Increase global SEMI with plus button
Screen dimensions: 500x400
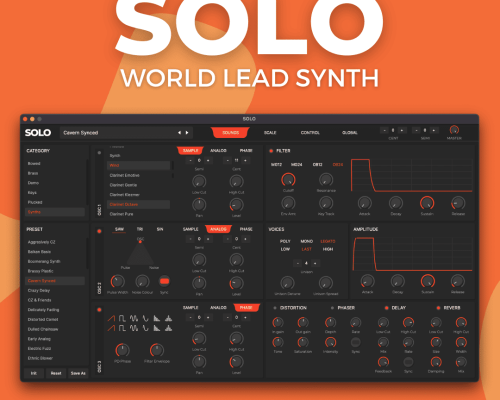click(434, 130)
